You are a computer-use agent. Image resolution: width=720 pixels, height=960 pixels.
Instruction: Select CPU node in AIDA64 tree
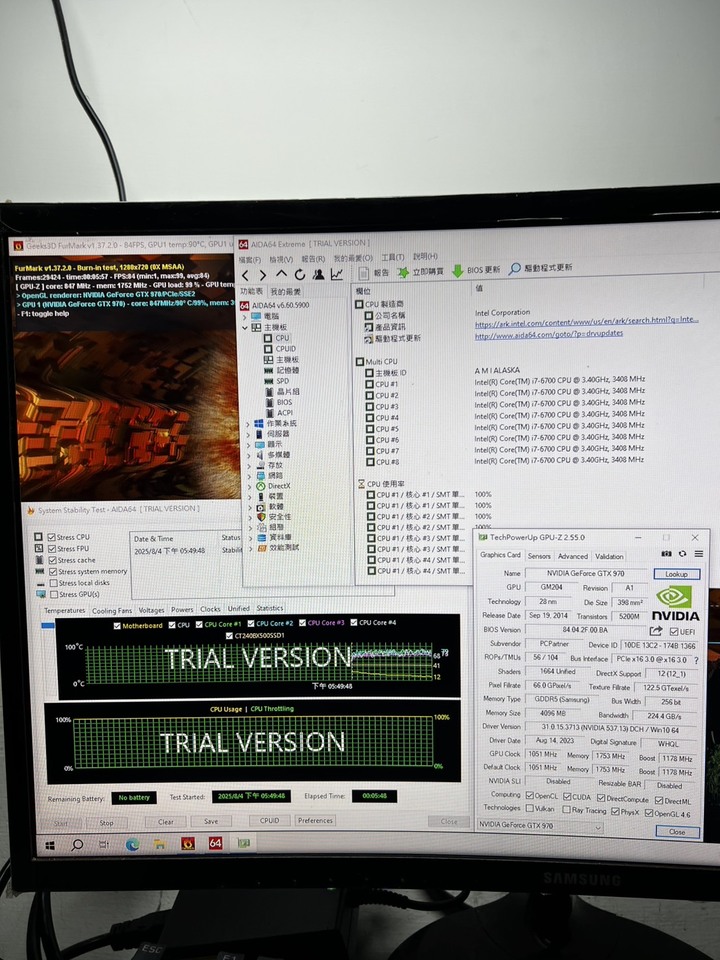coord(276,338)
